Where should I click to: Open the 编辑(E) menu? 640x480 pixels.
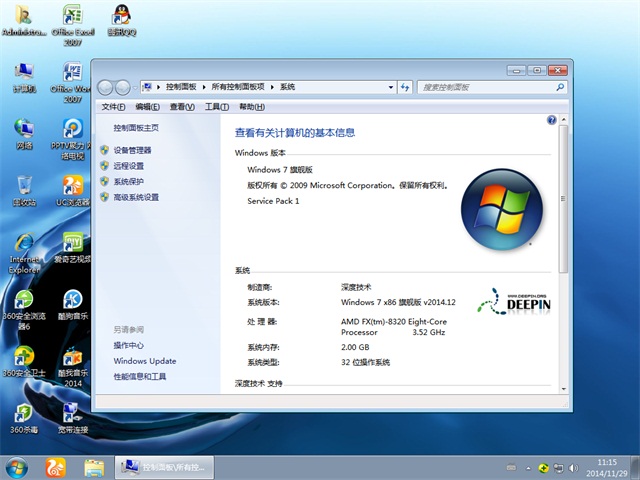pyautogui.click(x=147, y=107)
